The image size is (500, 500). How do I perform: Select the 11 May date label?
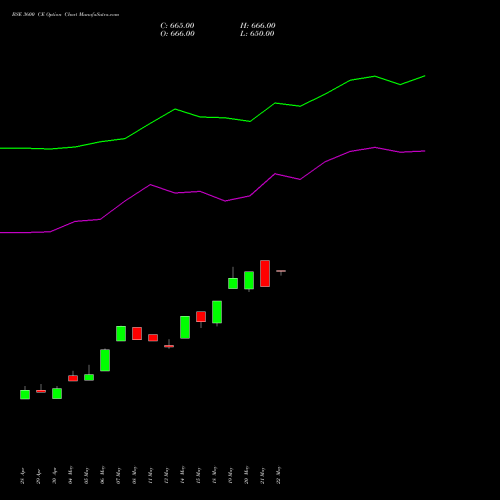151,475
